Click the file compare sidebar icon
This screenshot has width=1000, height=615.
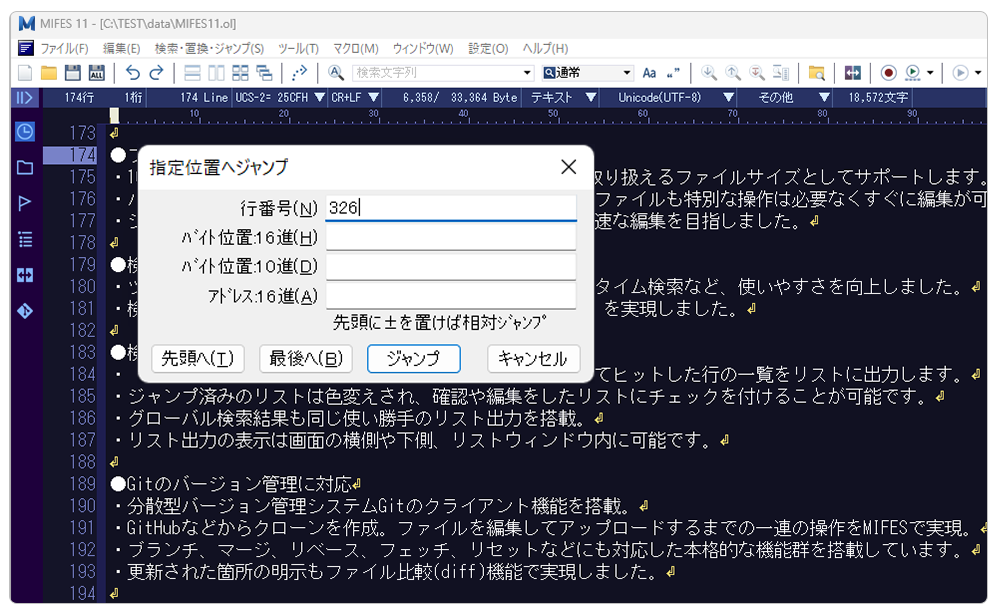[x=25, y=275]
